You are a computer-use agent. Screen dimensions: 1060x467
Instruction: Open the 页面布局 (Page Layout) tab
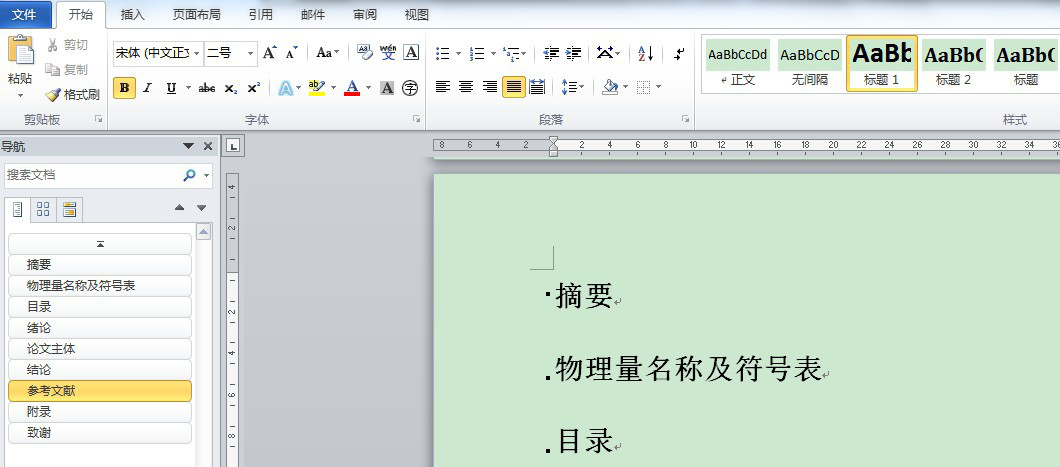point(196,15)
